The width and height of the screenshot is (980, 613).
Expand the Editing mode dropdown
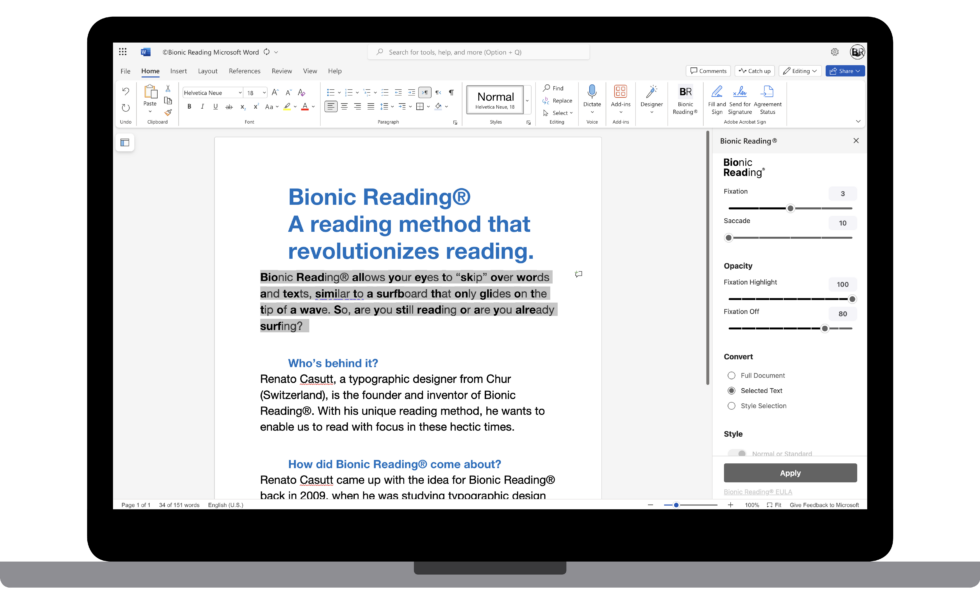[800, 71]
